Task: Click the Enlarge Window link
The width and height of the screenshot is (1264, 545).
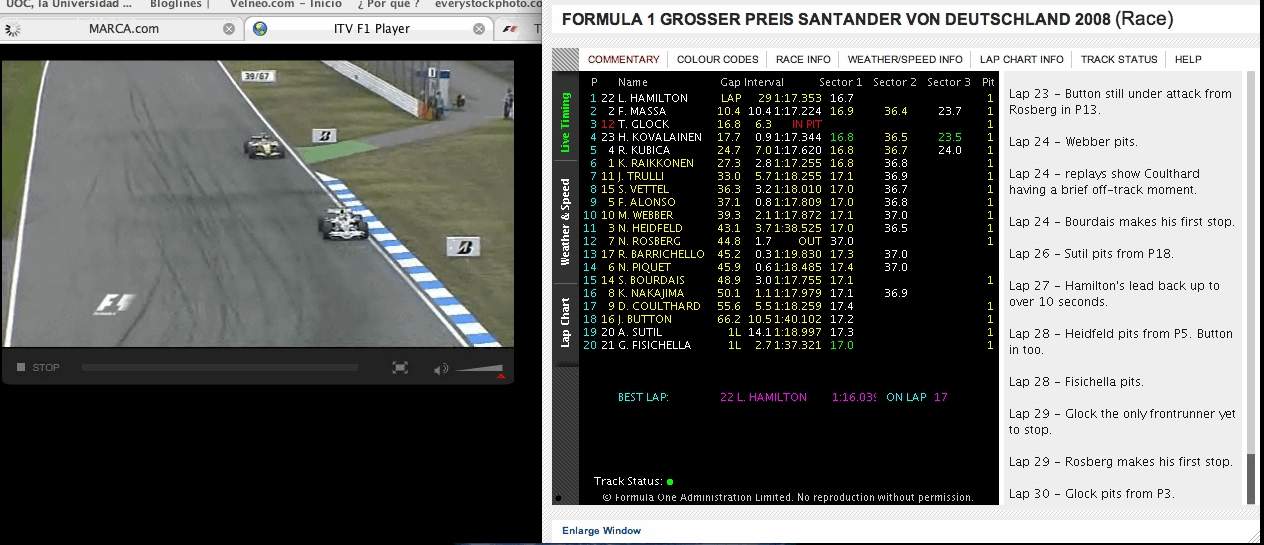Action: click(601, 531)
